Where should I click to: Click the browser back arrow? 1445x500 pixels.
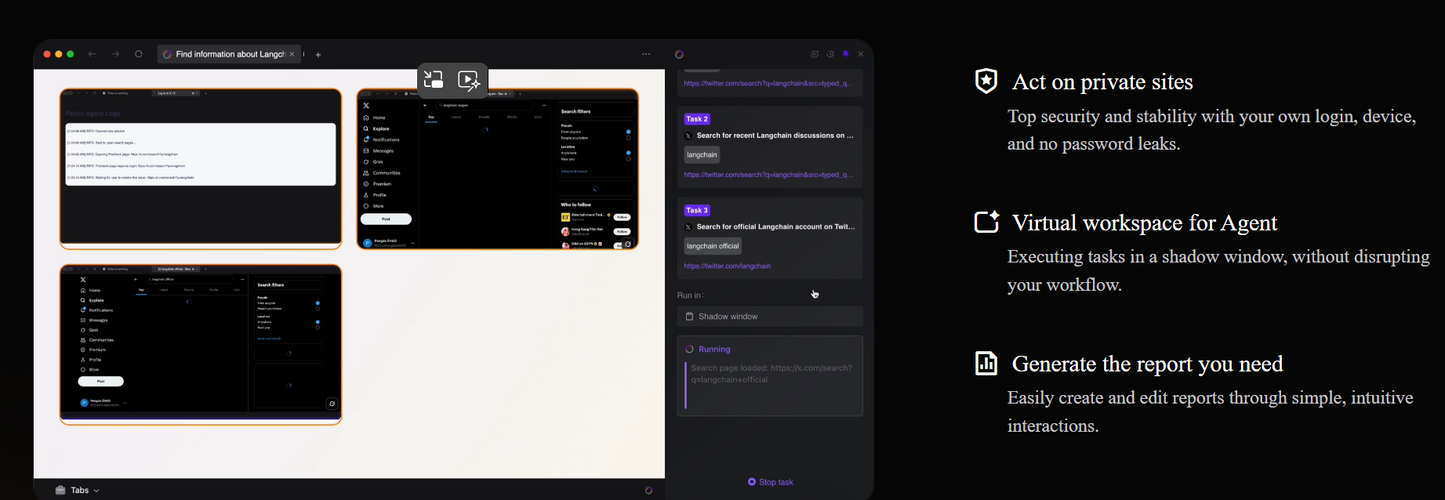pos(92,54)
